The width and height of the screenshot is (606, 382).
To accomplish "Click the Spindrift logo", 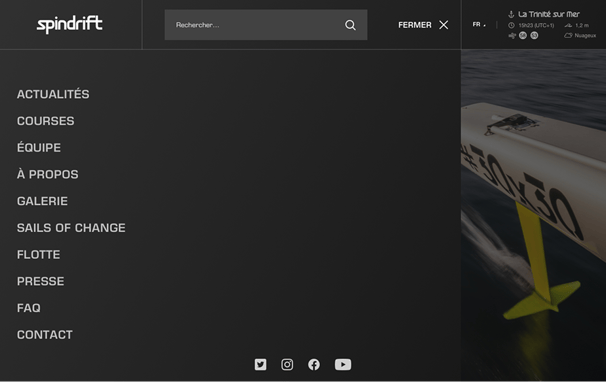I will pyautogui.click(x=70, y=24).
